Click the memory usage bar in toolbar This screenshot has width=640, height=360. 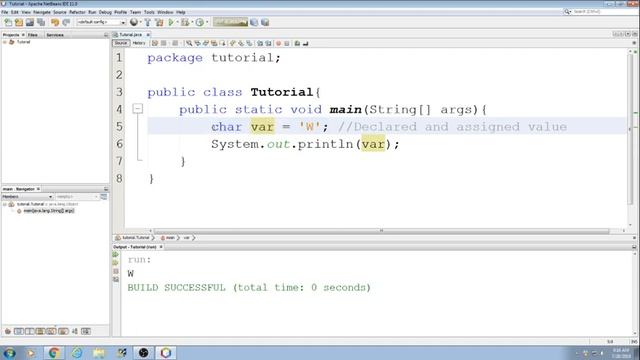(x=230, y=22)
